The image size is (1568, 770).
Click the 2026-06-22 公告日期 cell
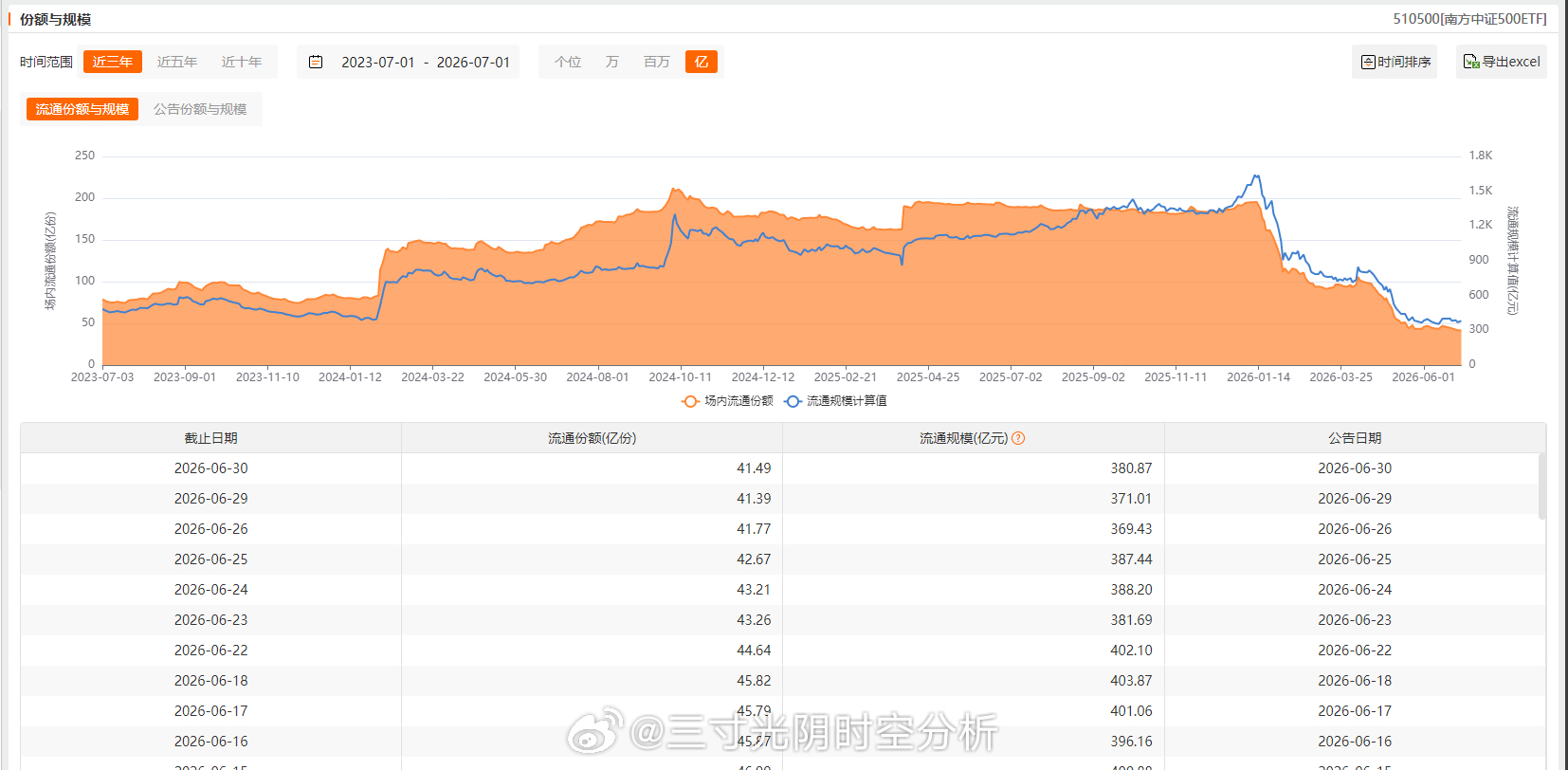tap(1355, 651)
